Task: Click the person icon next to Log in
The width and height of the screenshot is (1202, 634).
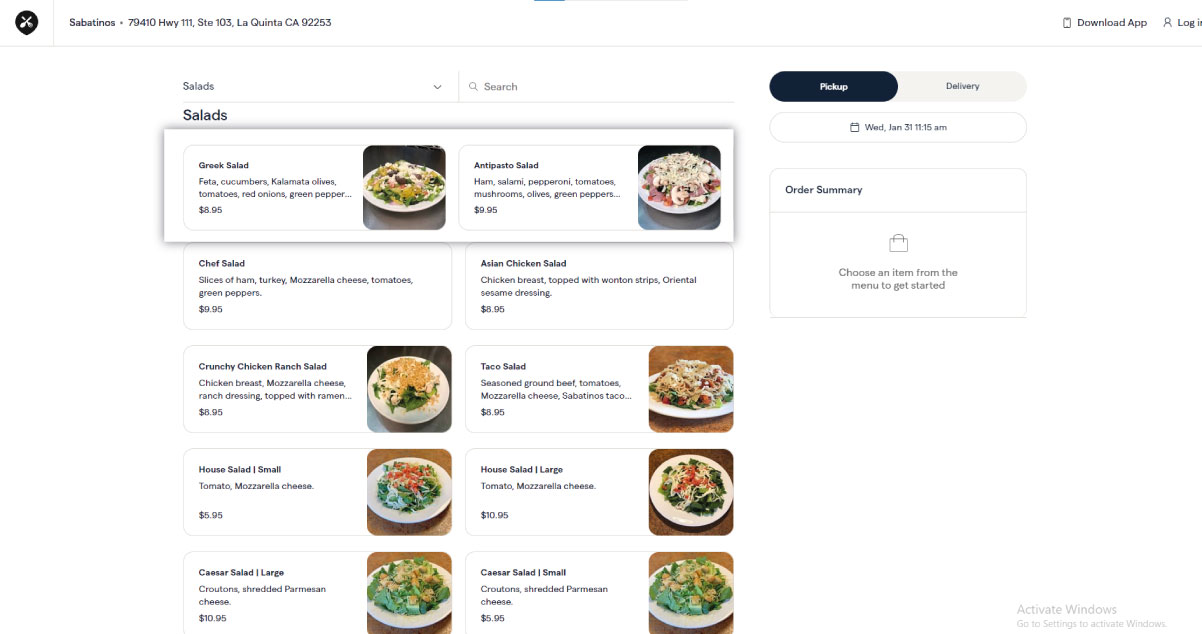Action: tap(1168, 22)
